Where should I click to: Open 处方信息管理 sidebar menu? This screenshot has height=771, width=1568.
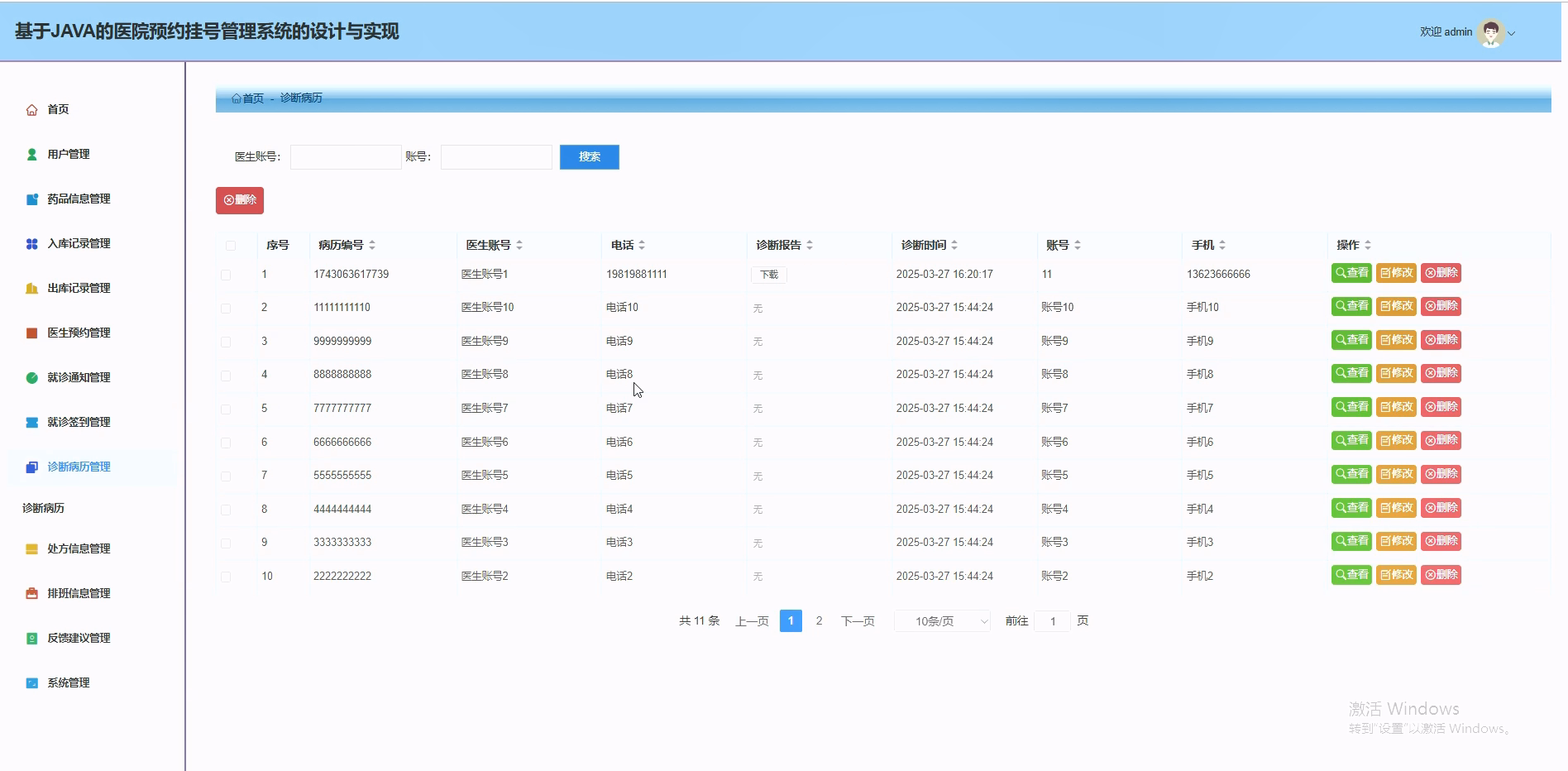[x=79, y=548]
